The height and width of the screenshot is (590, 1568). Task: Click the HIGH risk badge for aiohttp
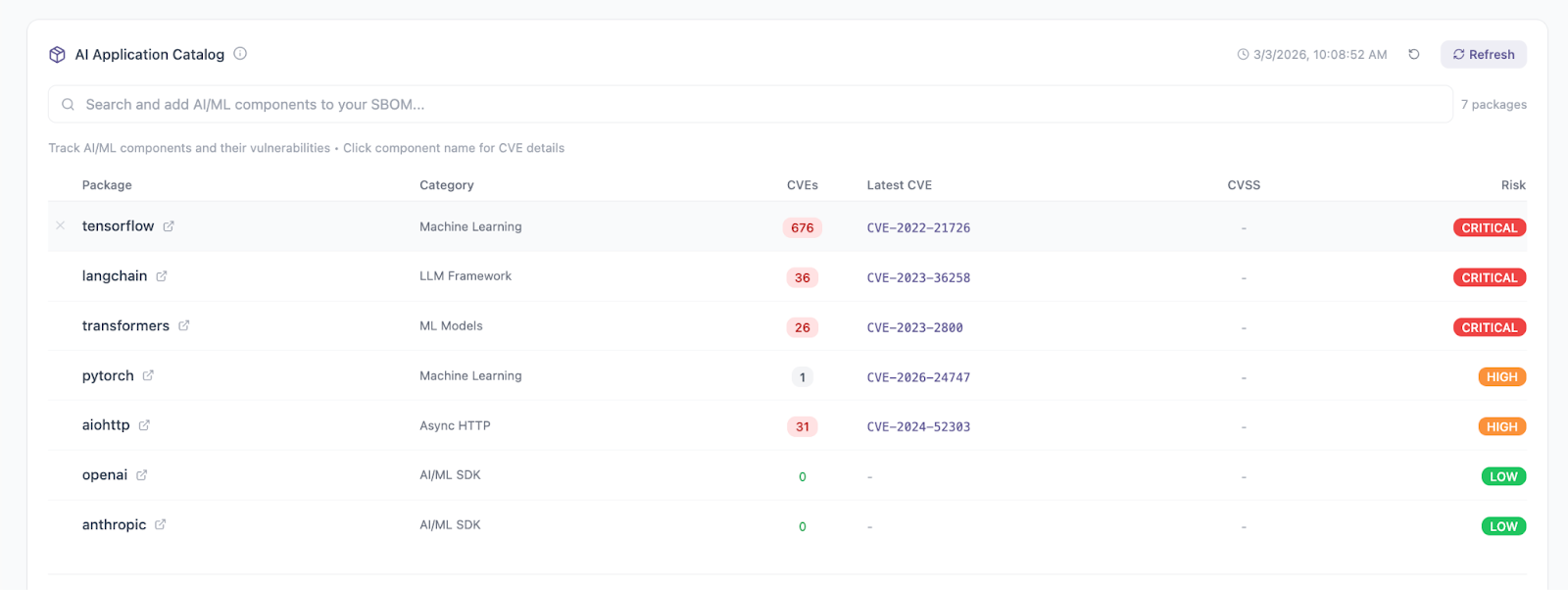click(x=1502, y=427)
